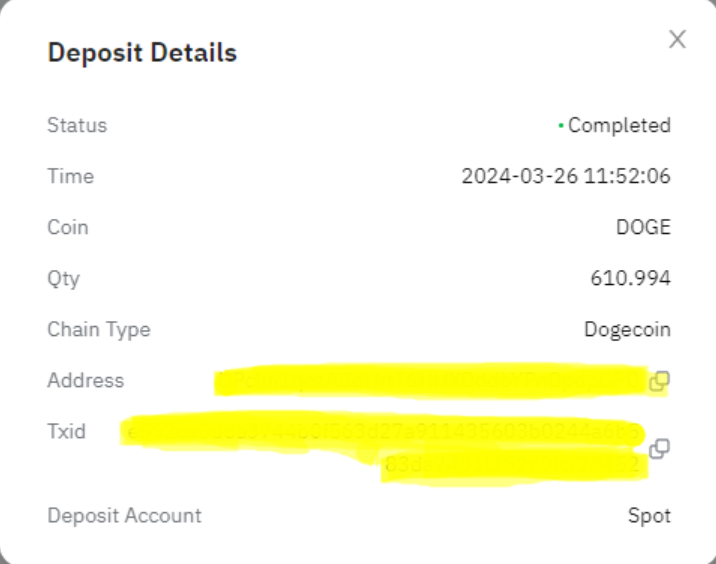Click the Coin field label
Viewport: 716px width, 564px height.
(x=68, y=228)
